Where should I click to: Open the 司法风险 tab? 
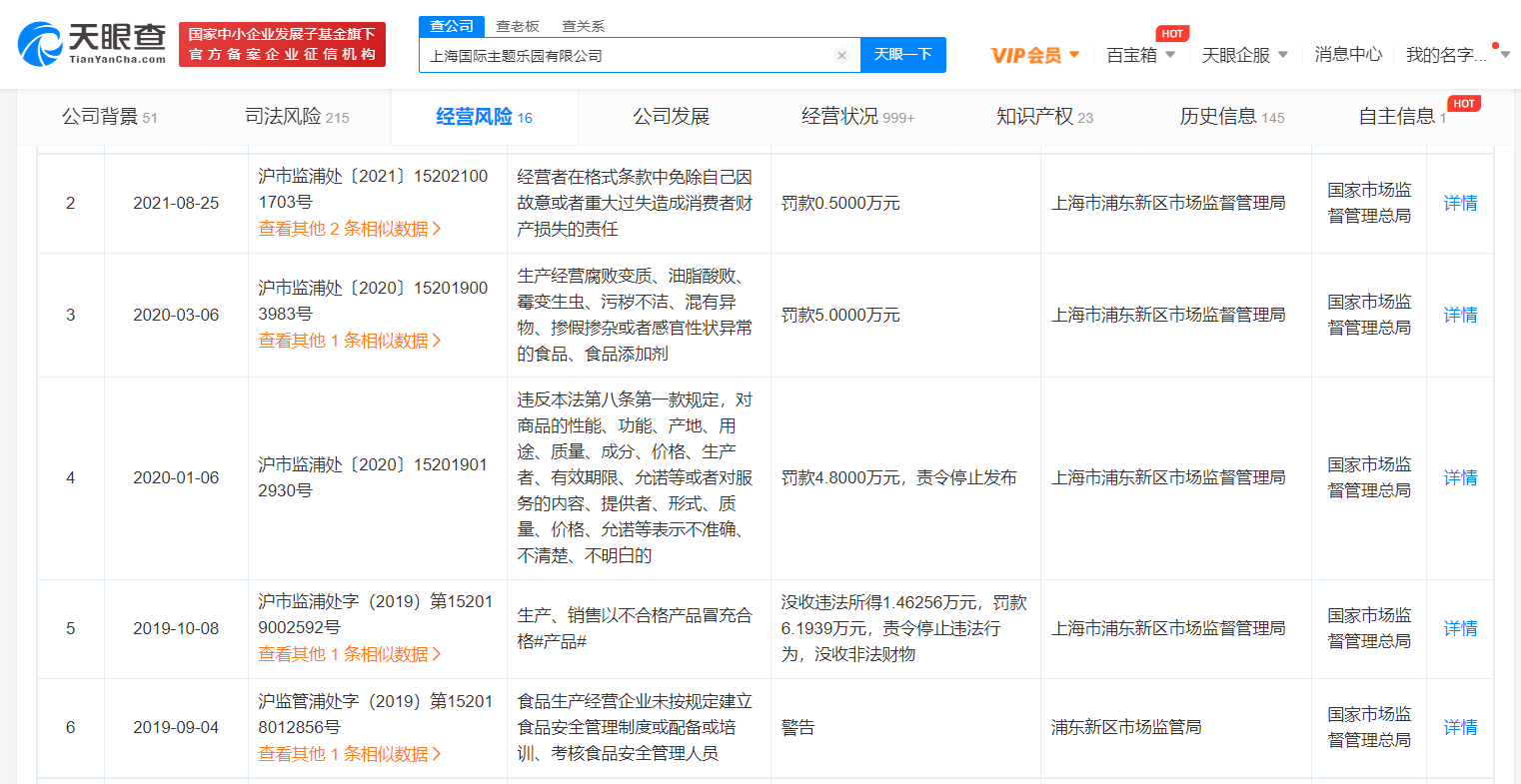point(297,117)
